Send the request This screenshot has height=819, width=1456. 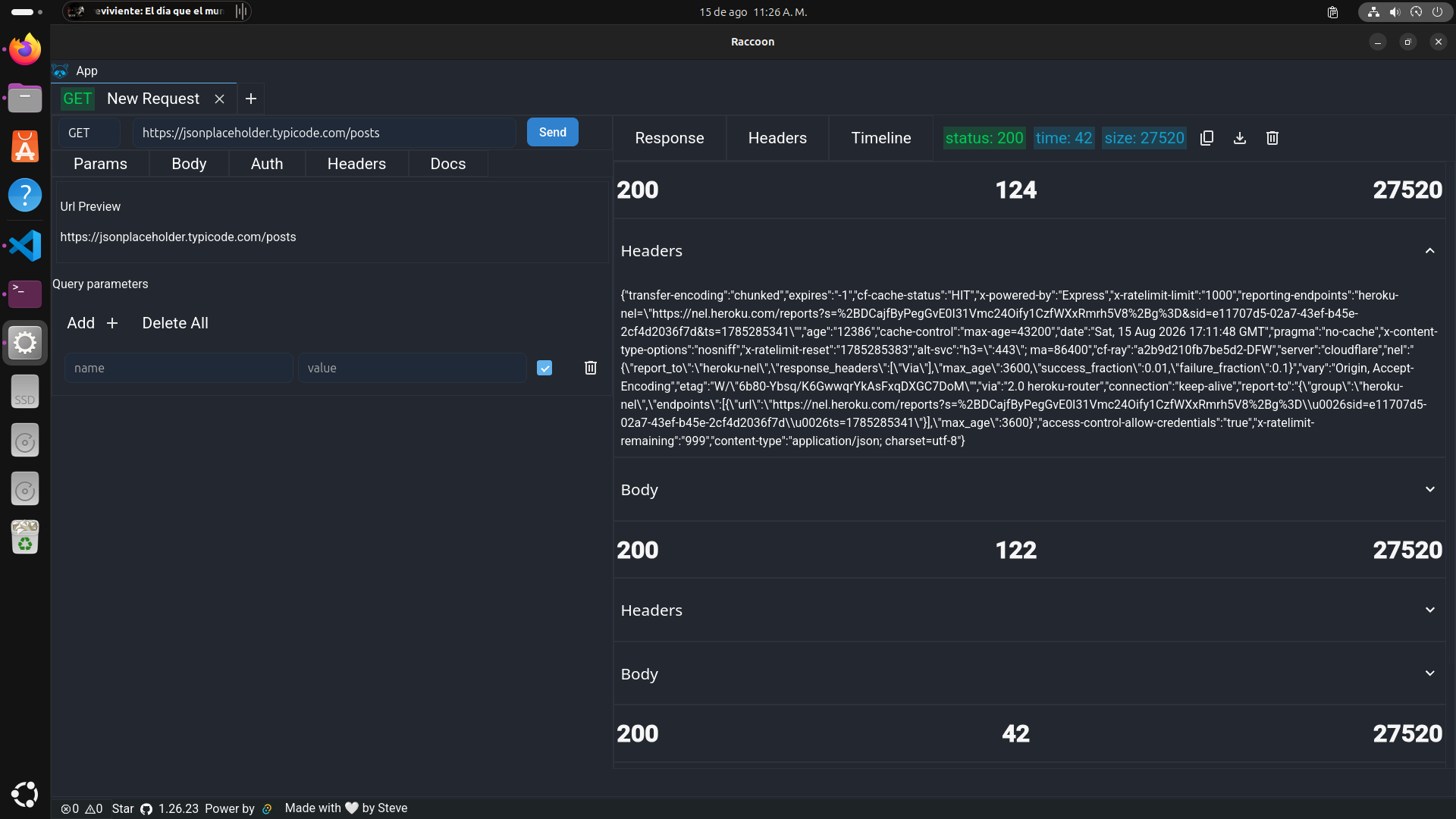[x=553, y=133]
